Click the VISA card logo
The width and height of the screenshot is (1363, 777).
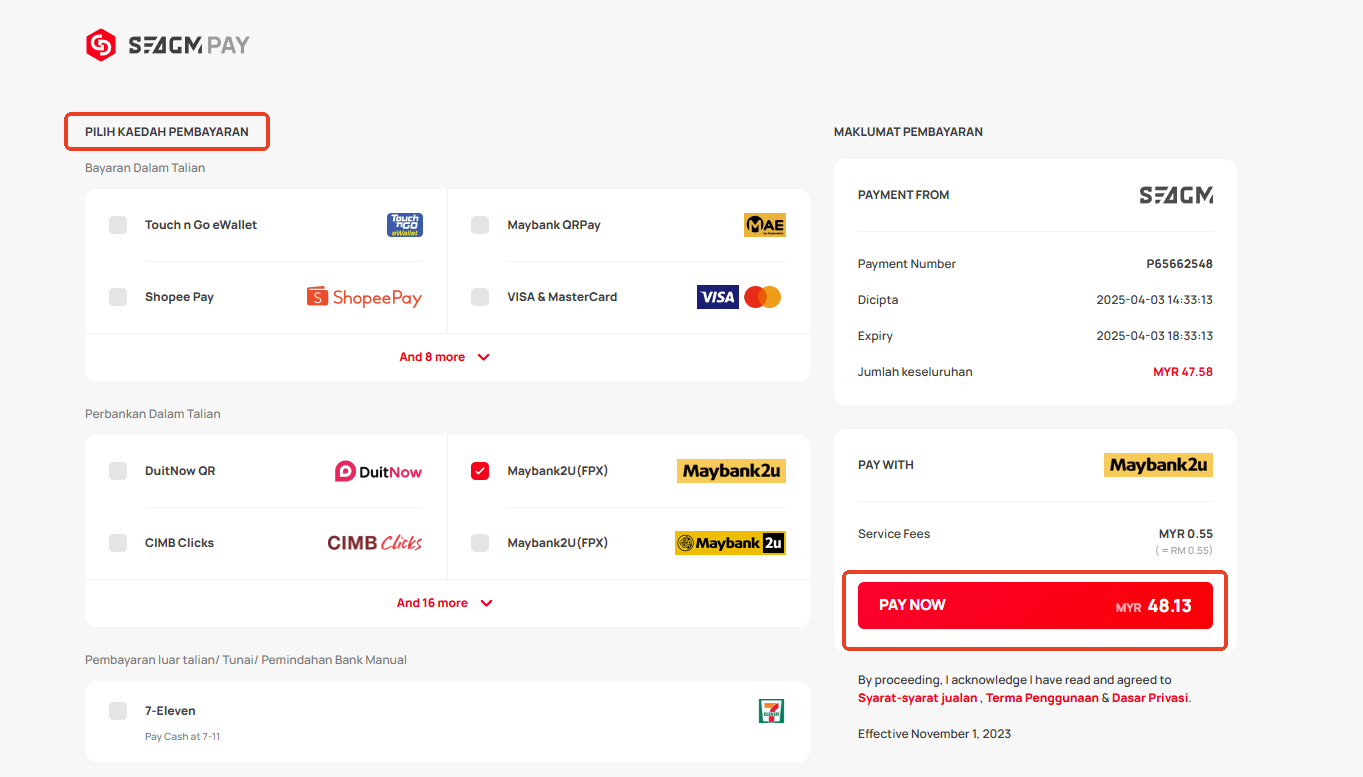(717, 297)
